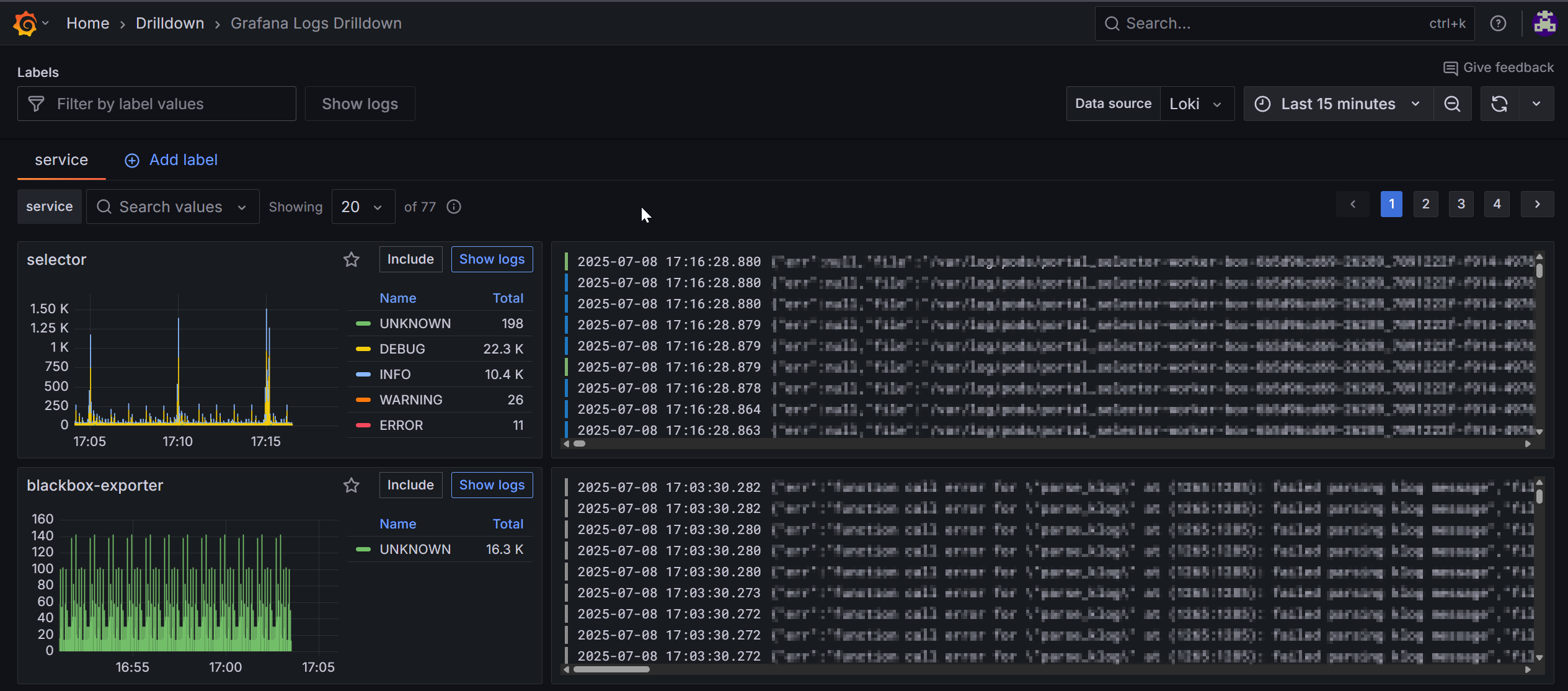Show logs for blackbox-exporter service

point(492,485)
